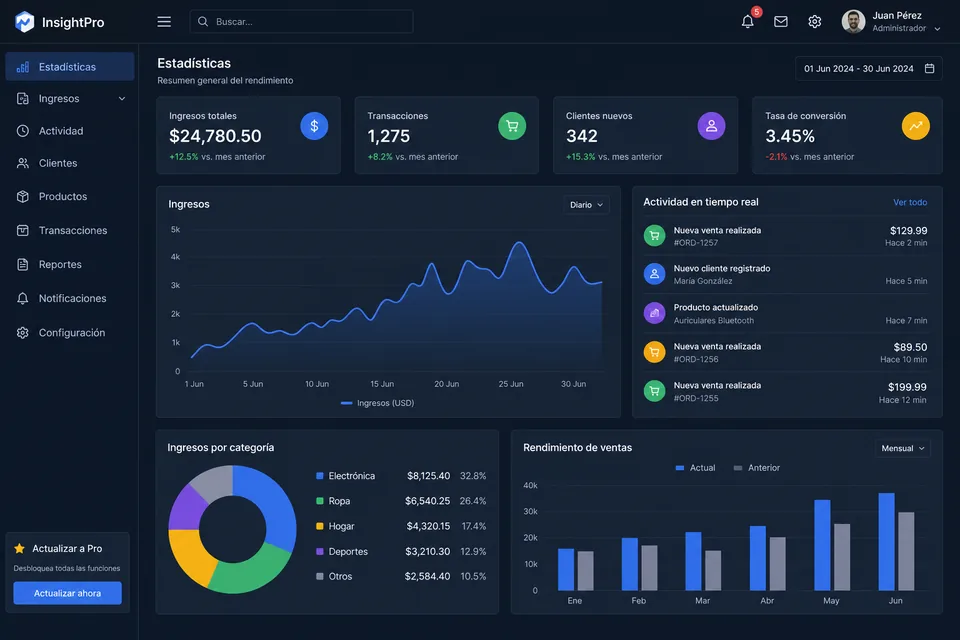Viewport: 960px width, 640px height.
Task: Click cart icon for order #ORD-1257
Action: tap(654, 236)
